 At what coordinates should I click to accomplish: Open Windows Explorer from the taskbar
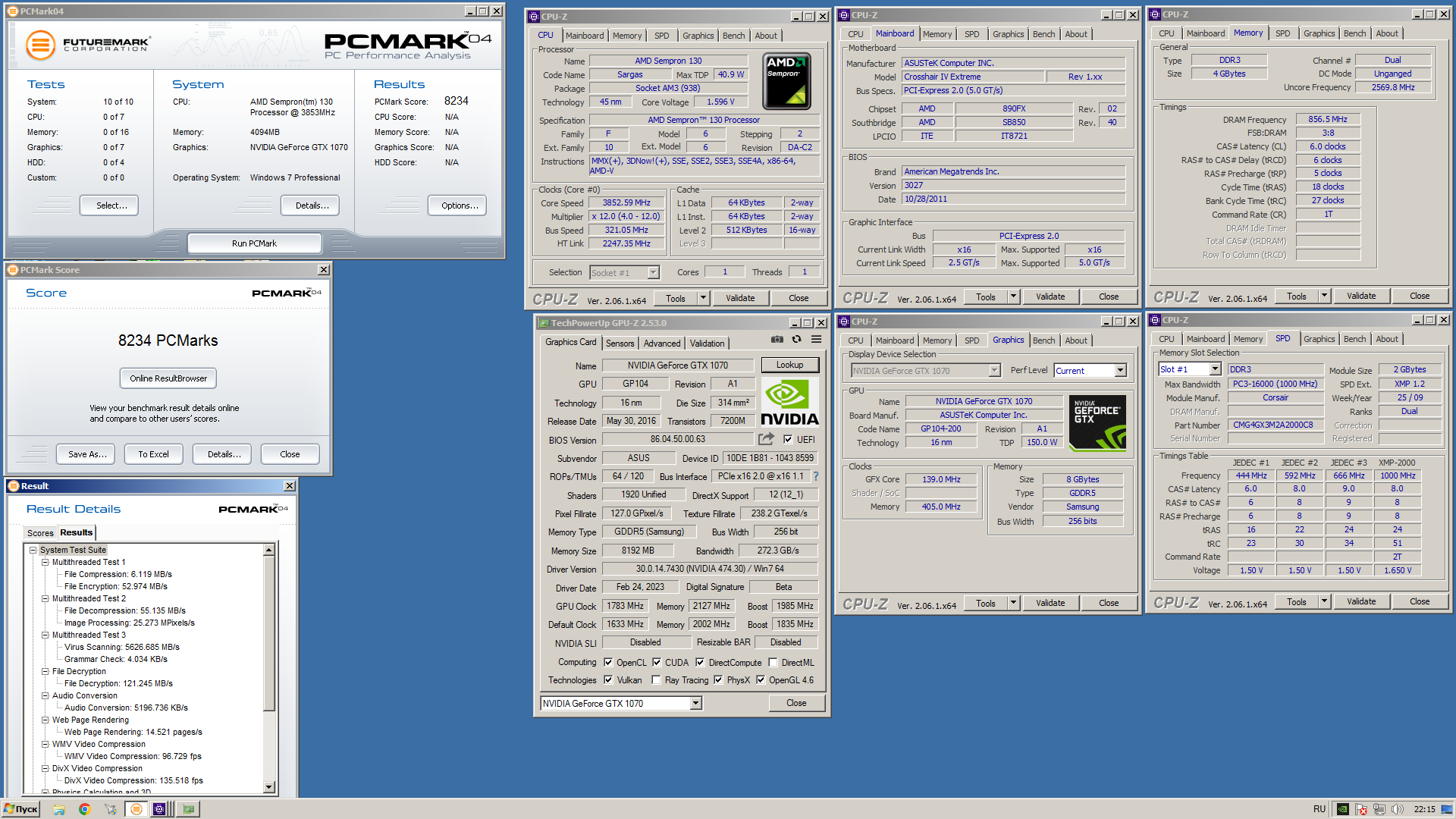tap(59, 809)
